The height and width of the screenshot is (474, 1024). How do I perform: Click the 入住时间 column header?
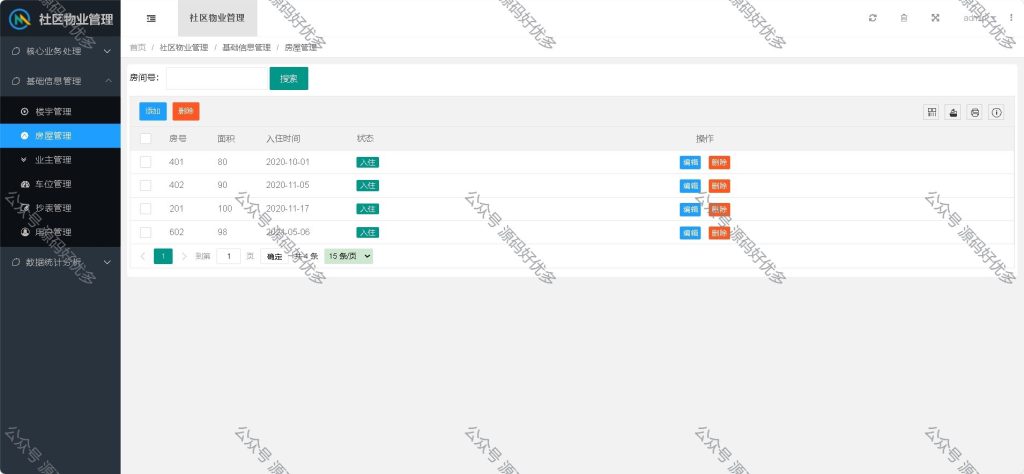coord(283,138)
